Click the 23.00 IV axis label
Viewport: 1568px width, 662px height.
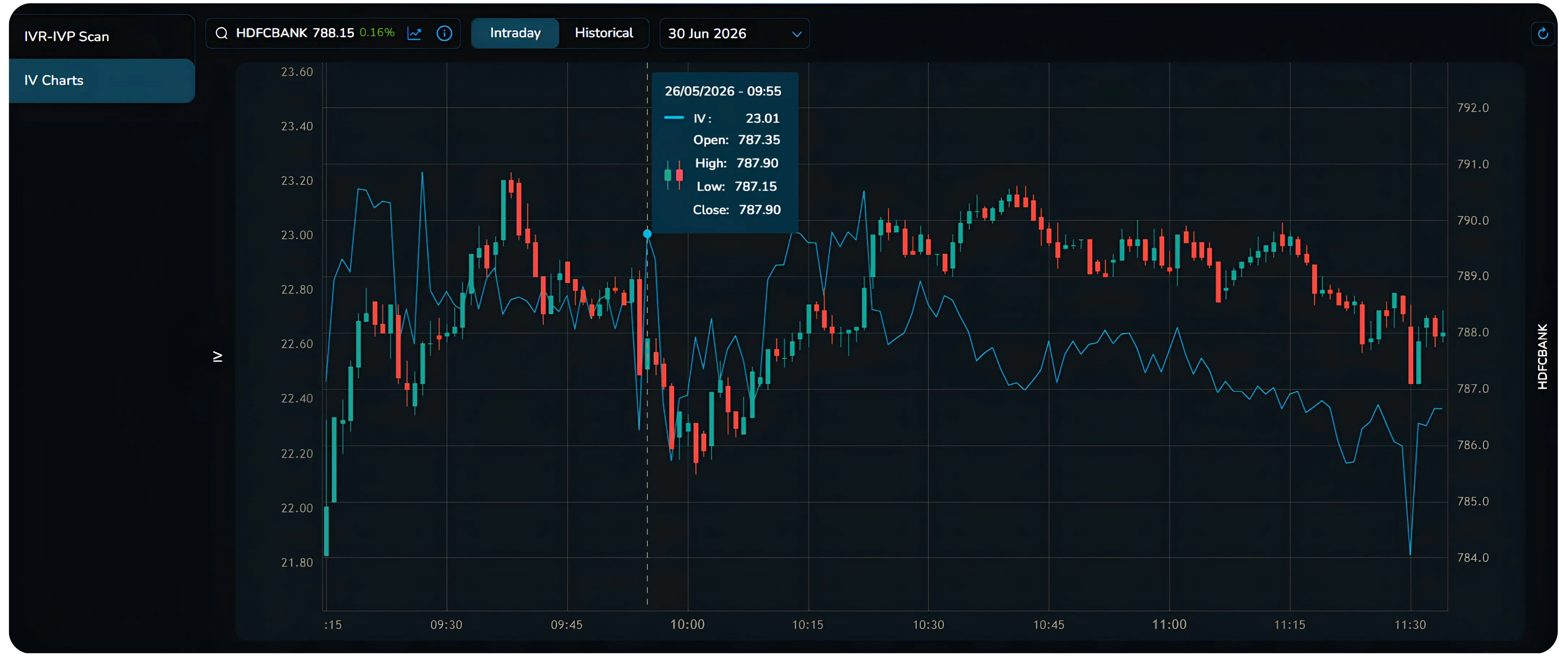(297, 235)
